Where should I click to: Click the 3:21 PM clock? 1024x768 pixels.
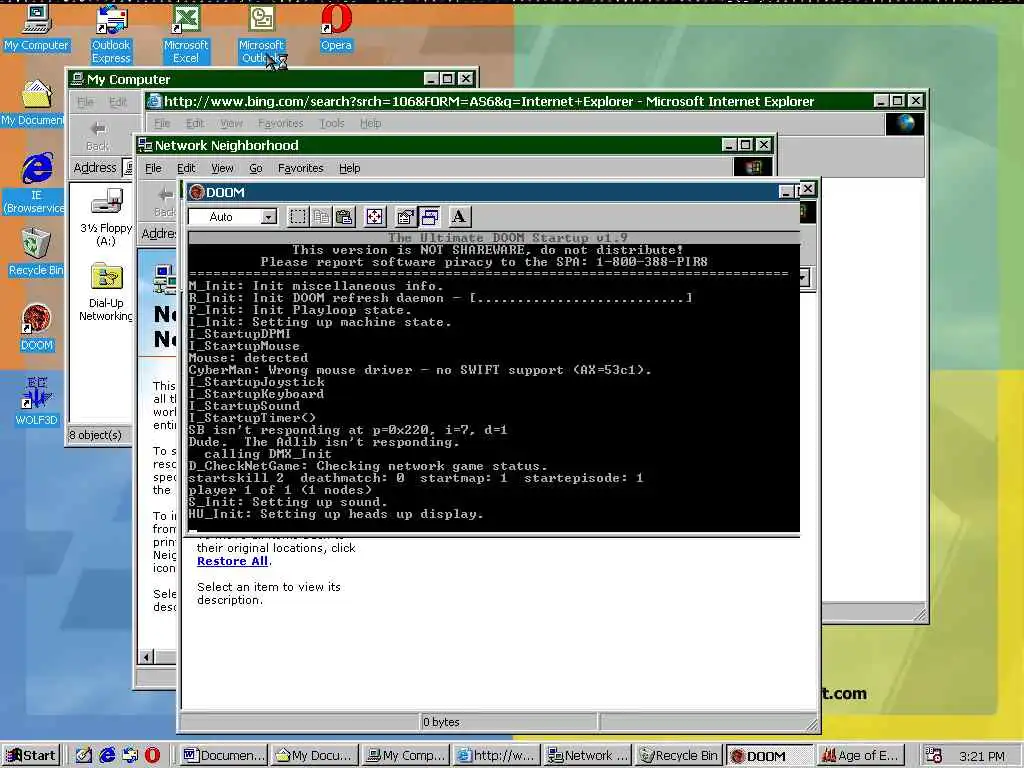[x=982, y=756]
